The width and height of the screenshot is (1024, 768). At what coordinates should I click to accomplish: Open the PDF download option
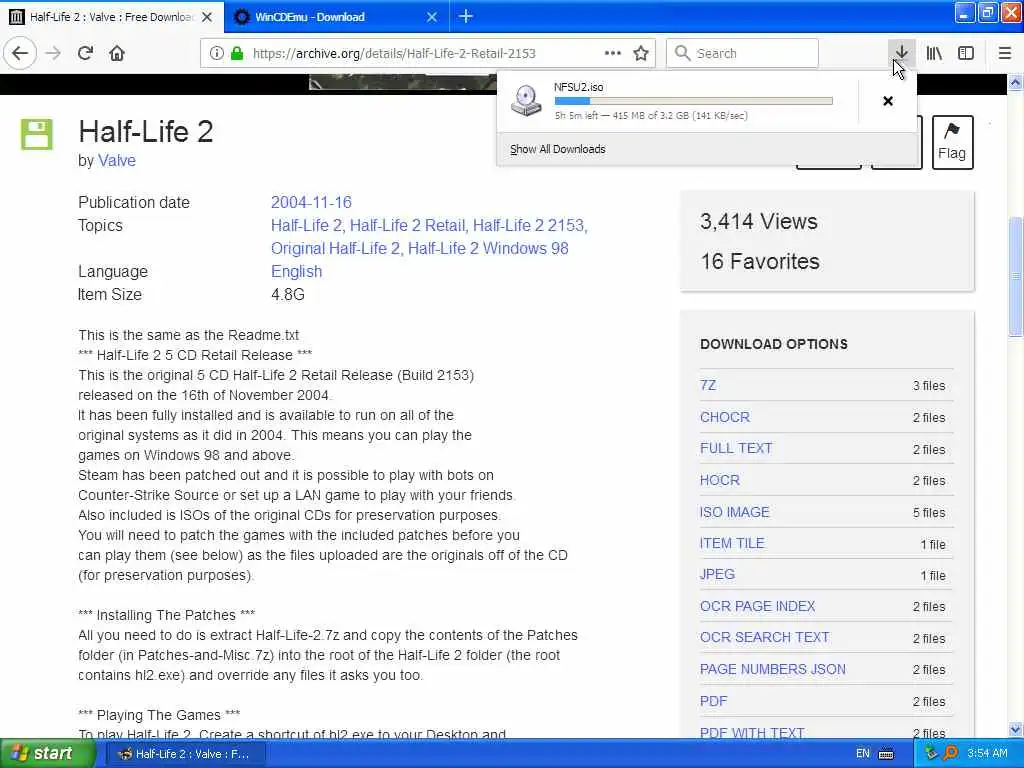click(x=713, y=701)
